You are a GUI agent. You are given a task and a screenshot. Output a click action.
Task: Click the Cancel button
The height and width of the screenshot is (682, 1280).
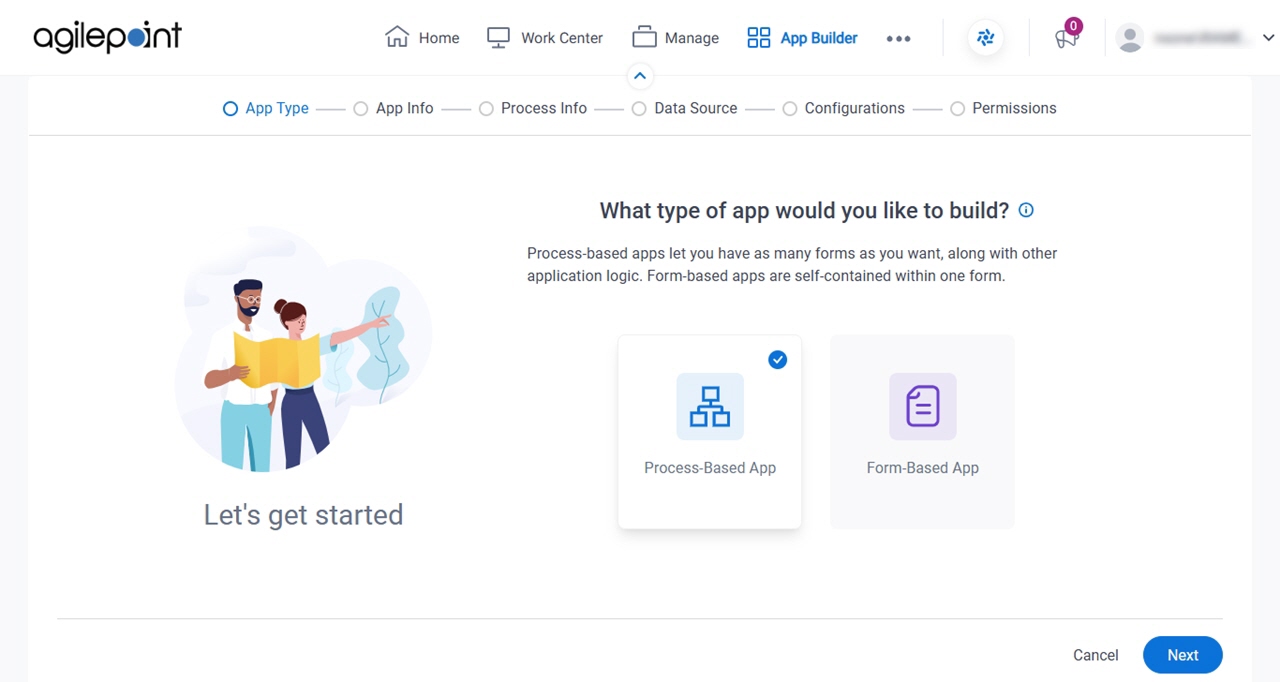click(x=1096, y=655)
